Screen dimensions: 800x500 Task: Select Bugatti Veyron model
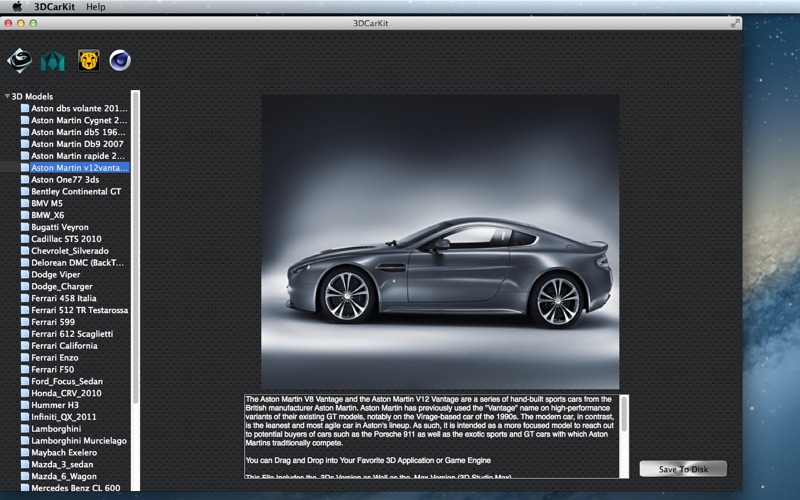60,227
